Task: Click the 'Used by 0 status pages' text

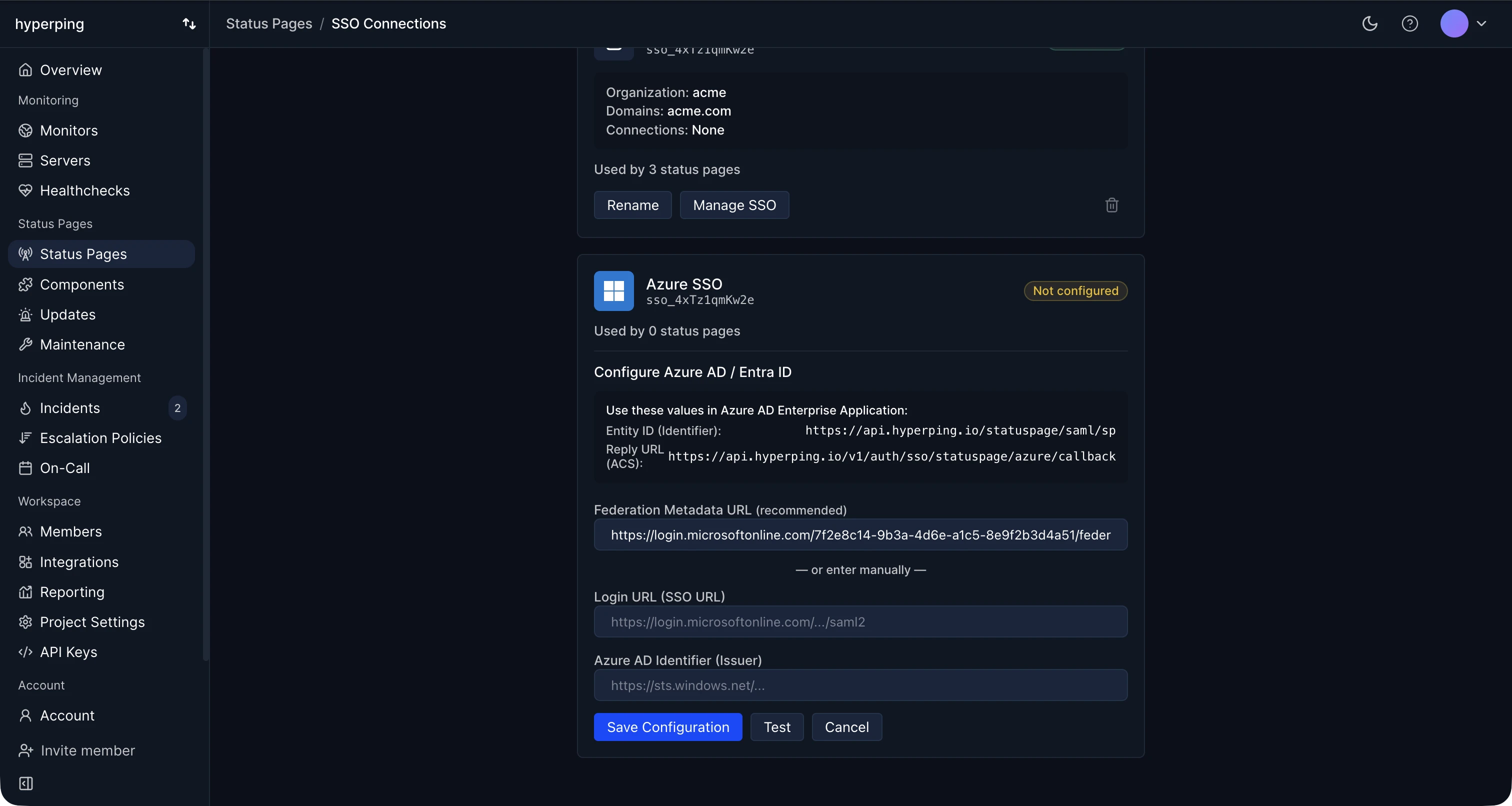Action: point(667,330)
